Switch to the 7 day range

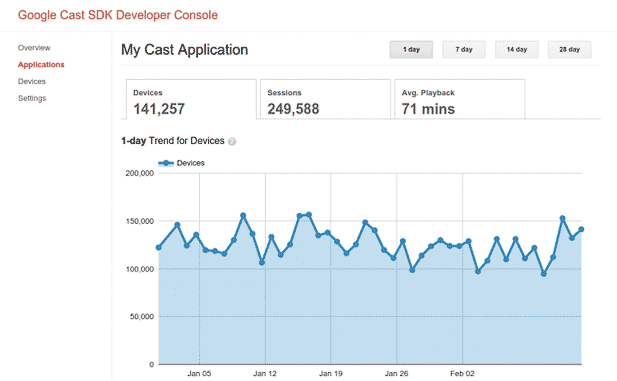[464, 50]
